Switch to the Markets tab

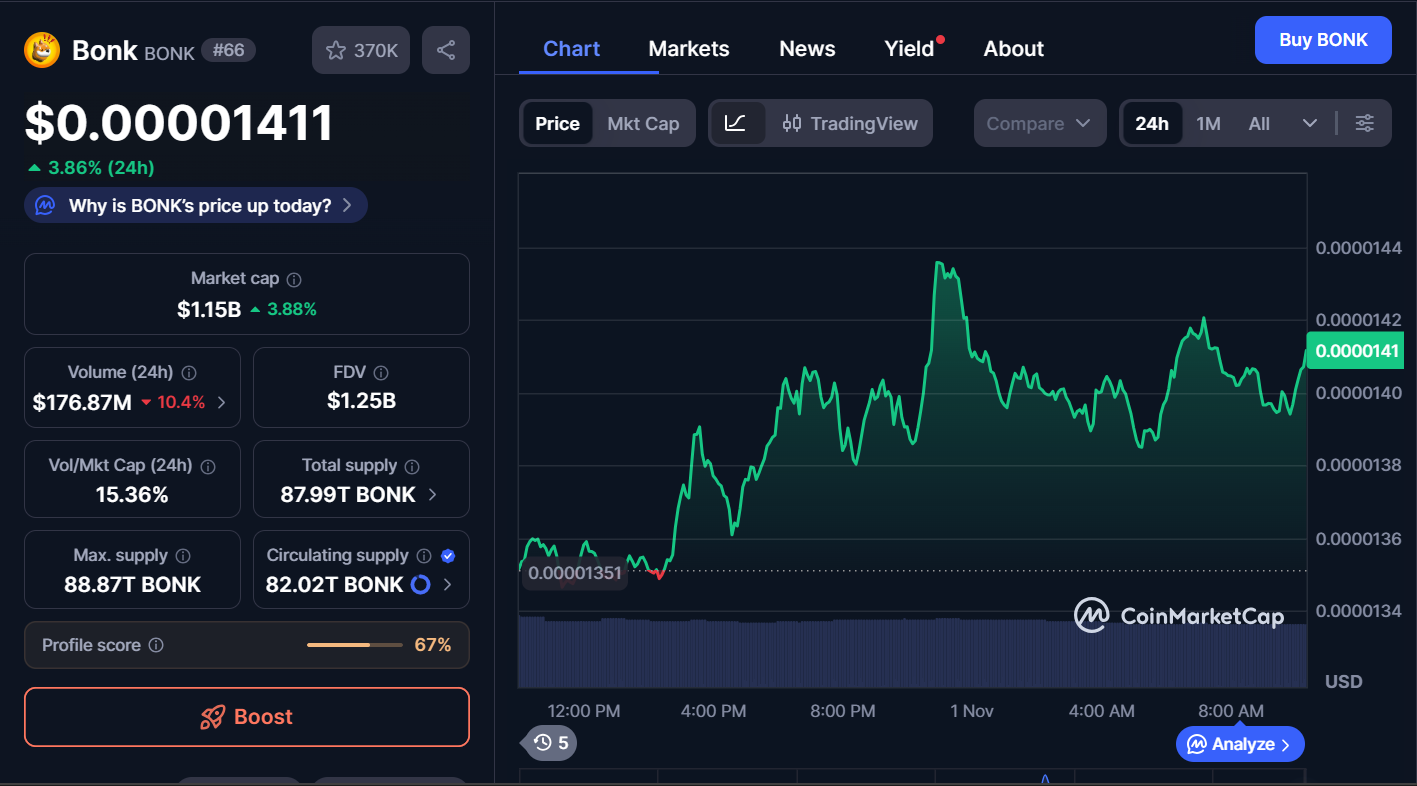689,49
